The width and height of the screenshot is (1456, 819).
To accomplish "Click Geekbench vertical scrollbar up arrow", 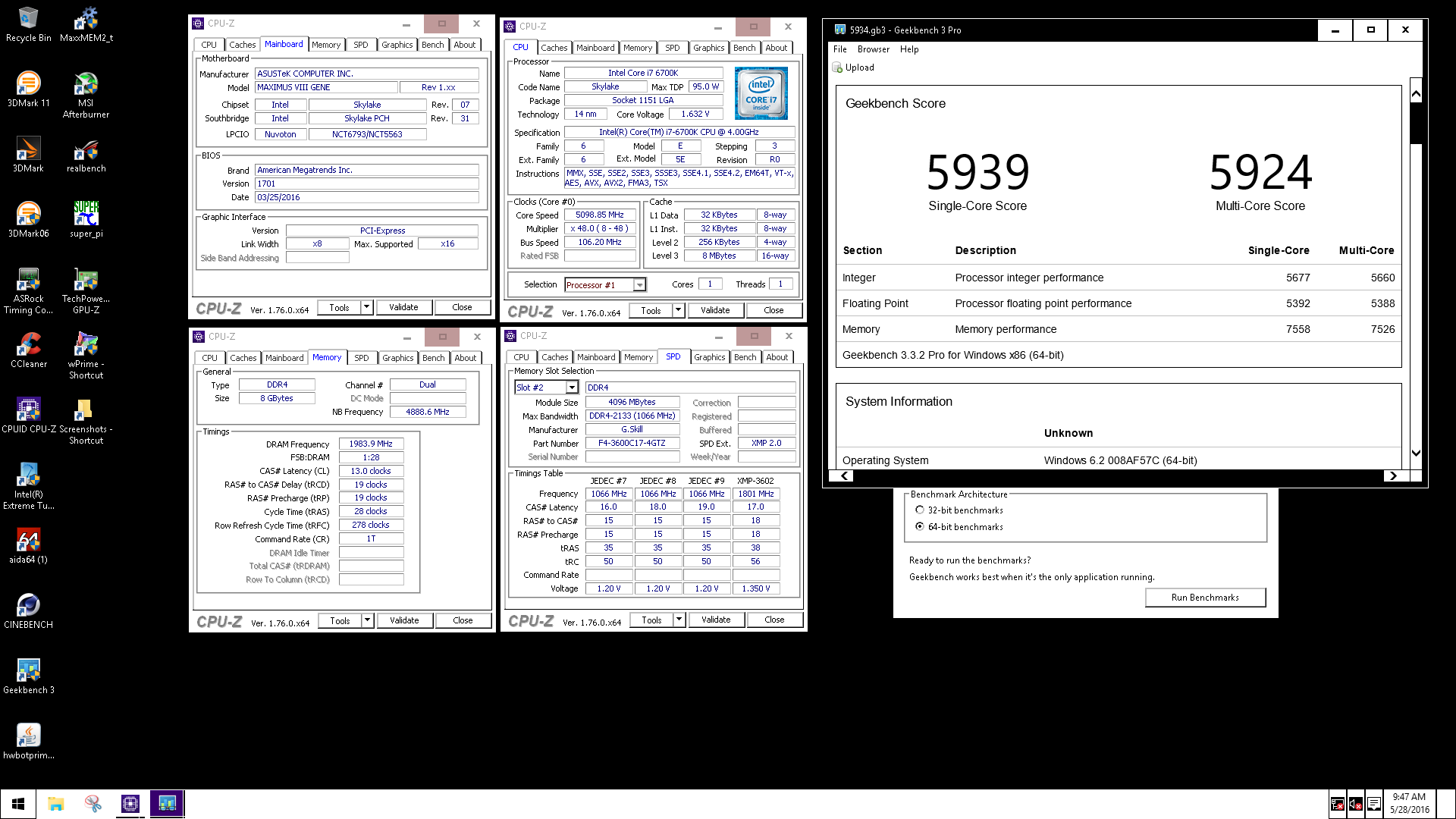I will (x=1415, y=94).
